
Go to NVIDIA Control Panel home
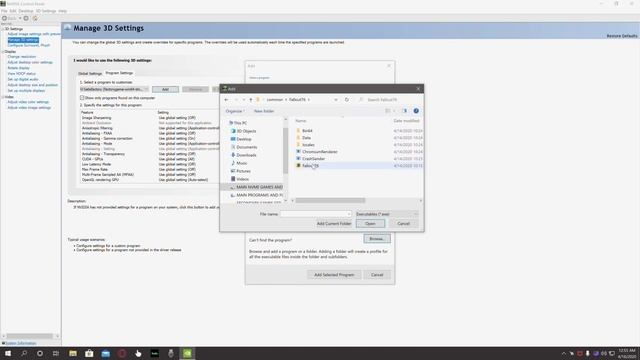[35, 18]
